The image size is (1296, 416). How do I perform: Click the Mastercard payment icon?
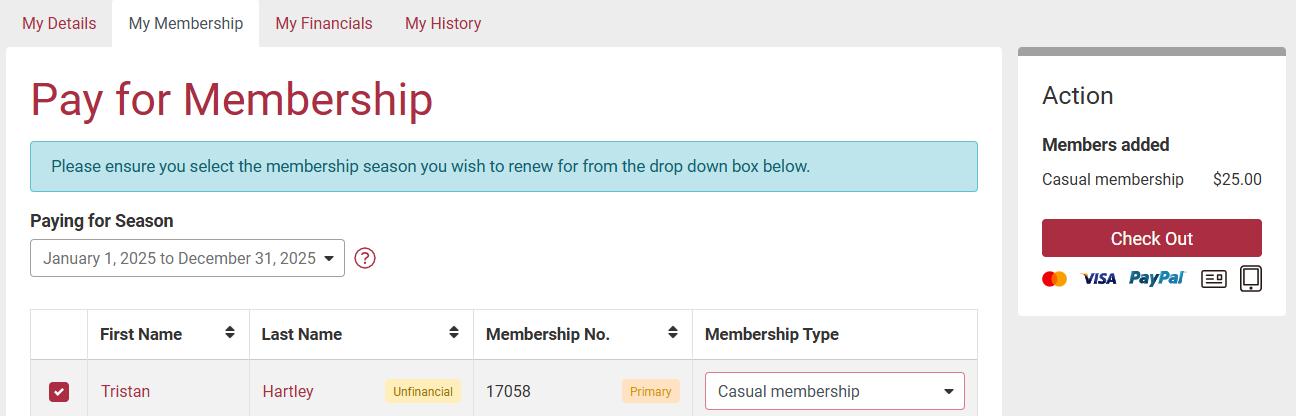click(x=1054, y=279)
